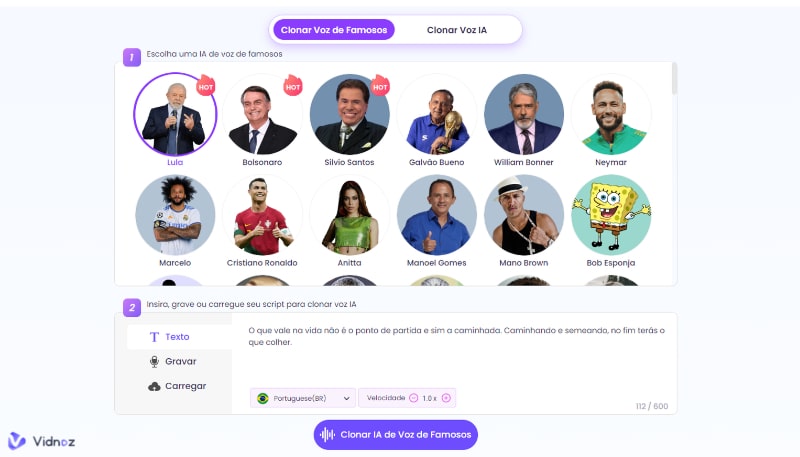Click Clonar IA de Voz de Famosos button
Screen dimensions: 800x457
point(395,435)
